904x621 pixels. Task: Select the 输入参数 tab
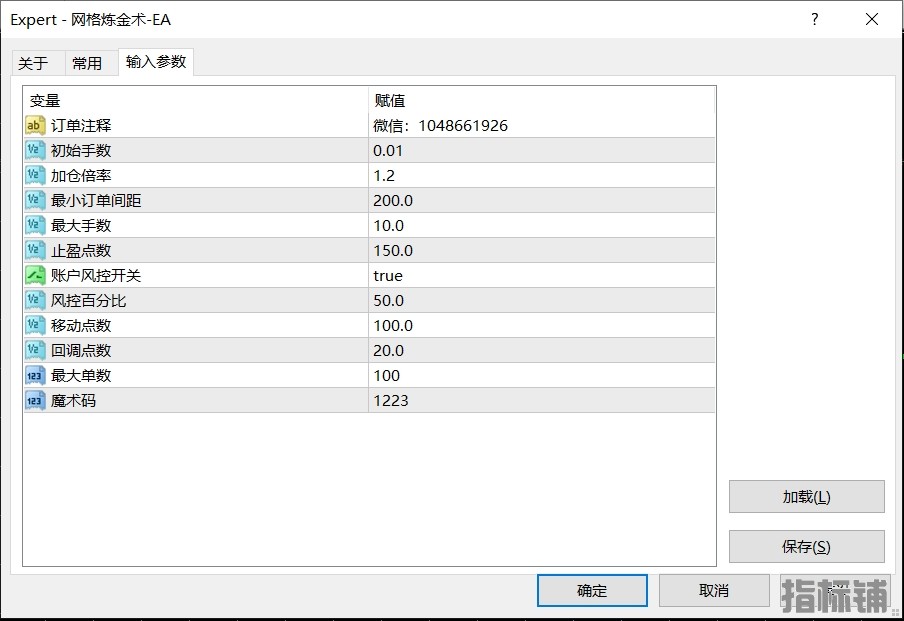tap(156, 62)
